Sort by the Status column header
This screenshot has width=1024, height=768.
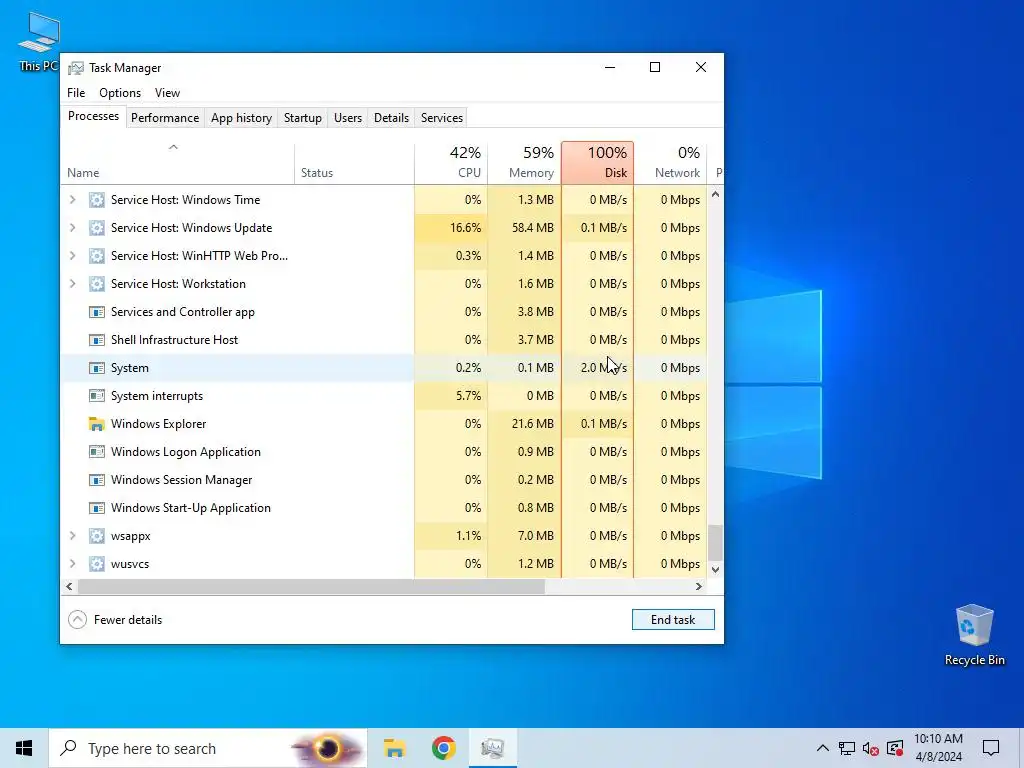click(x=354, y=163)
